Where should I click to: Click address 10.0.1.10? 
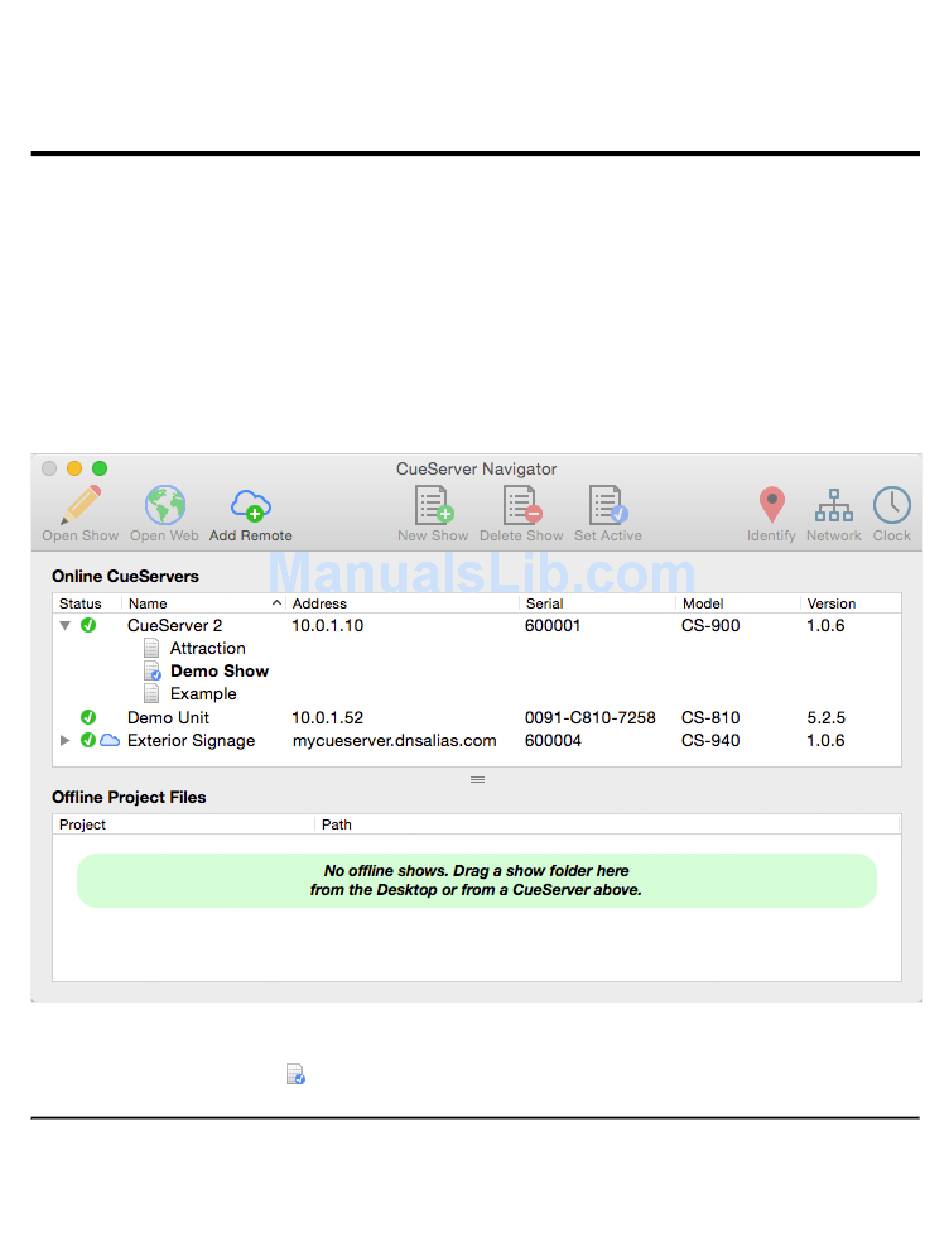pos(327,626)
